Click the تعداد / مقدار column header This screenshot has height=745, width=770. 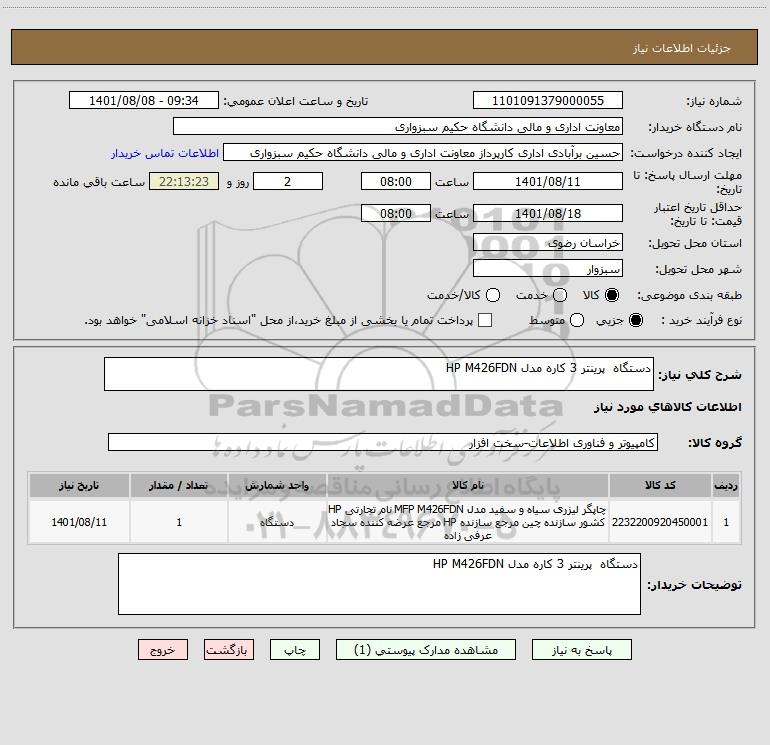coord(179,486)
